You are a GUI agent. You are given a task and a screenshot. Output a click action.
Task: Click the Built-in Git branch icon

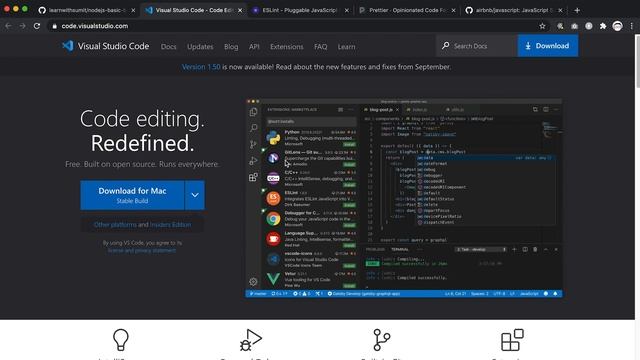[x=382, y=340]
